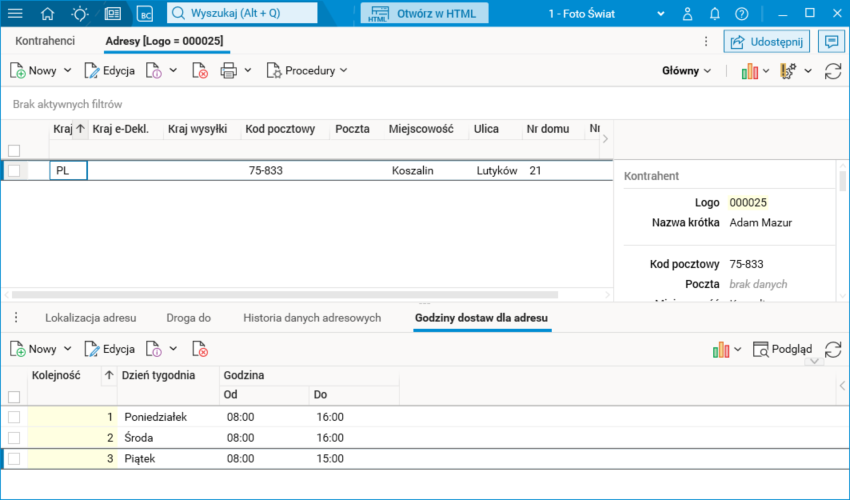Open the news panel icon
This screenshot has width=850, height=500.
click(x=113, y=14)
